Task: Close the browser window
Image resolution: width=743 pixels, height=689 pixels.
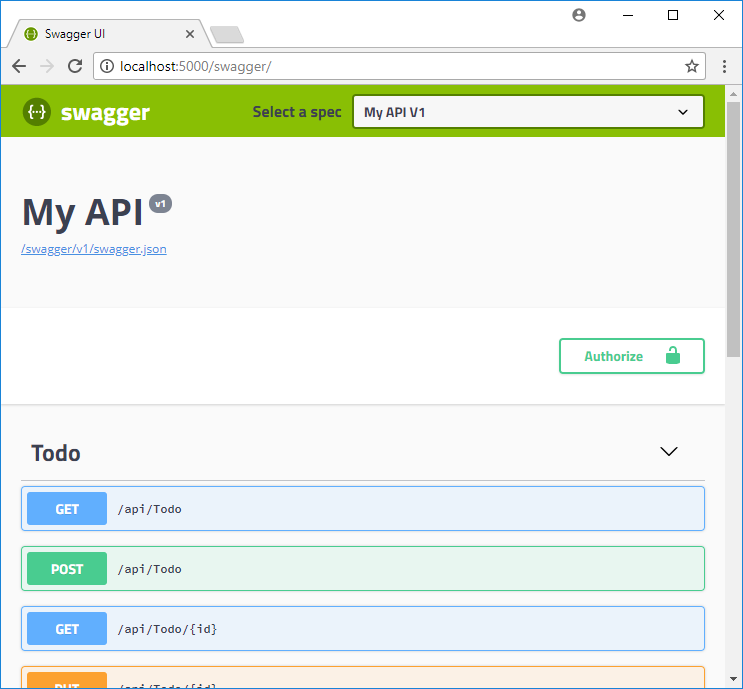Action: point(718,15)
